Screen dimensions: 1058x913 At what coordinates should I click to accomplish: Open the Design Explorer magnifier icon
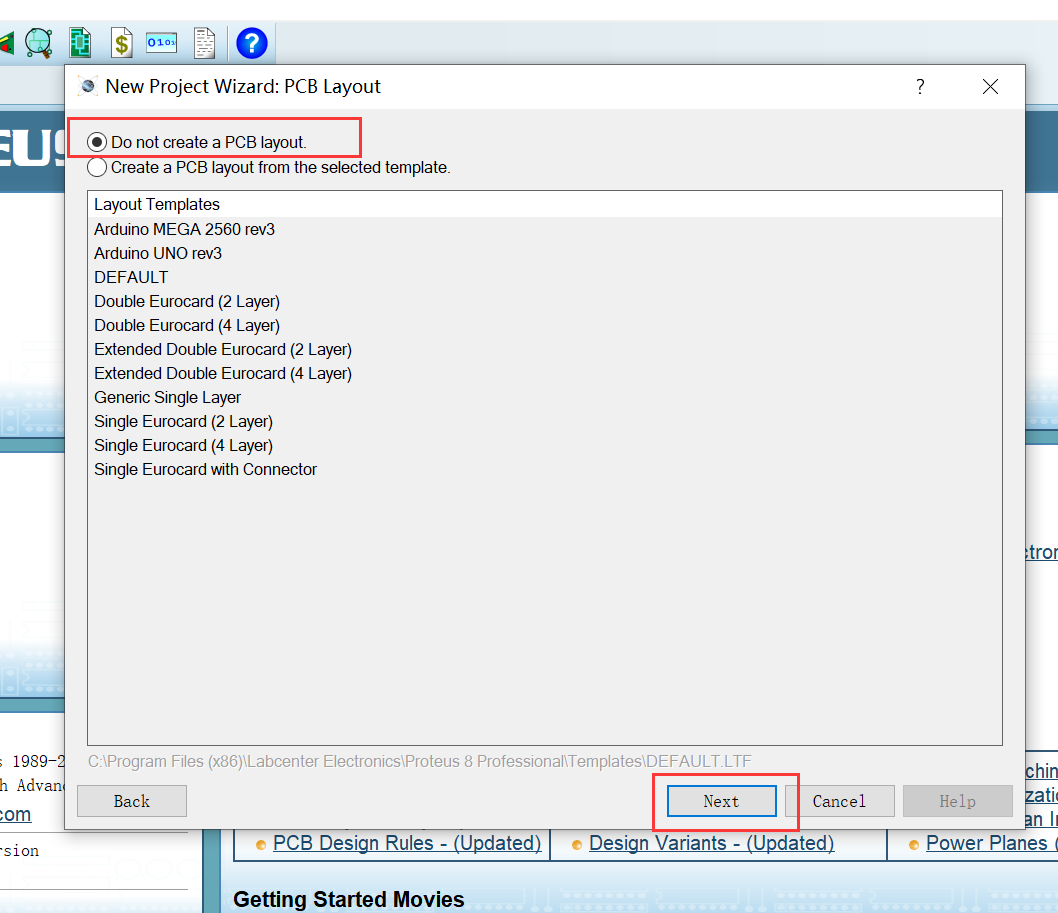(38, 43)
